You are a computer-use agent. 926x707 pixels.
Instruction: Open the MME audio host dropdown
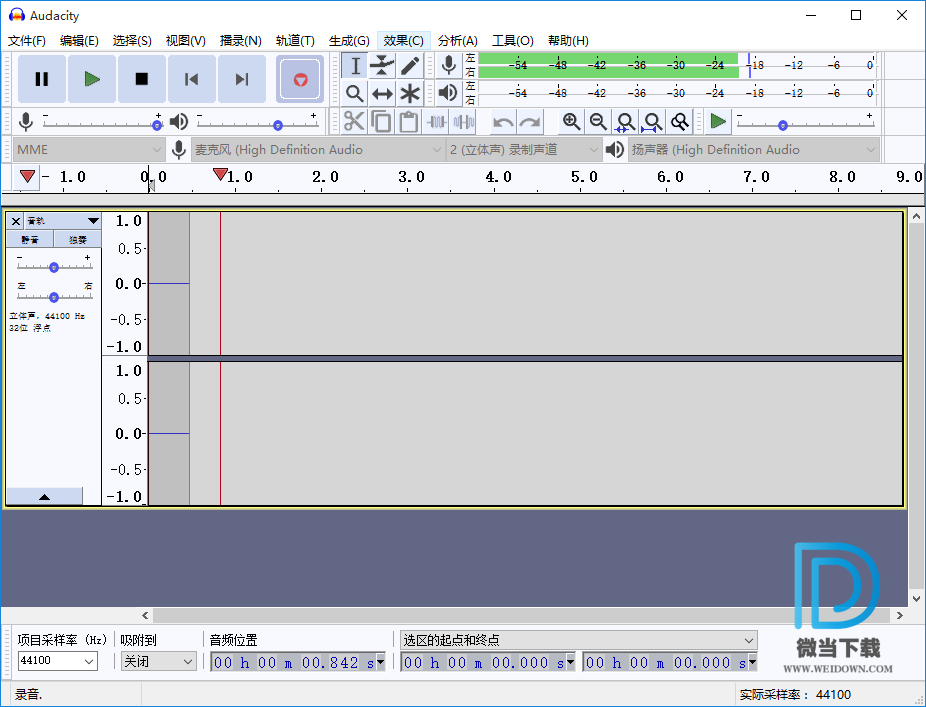click(x=88, y=150)
